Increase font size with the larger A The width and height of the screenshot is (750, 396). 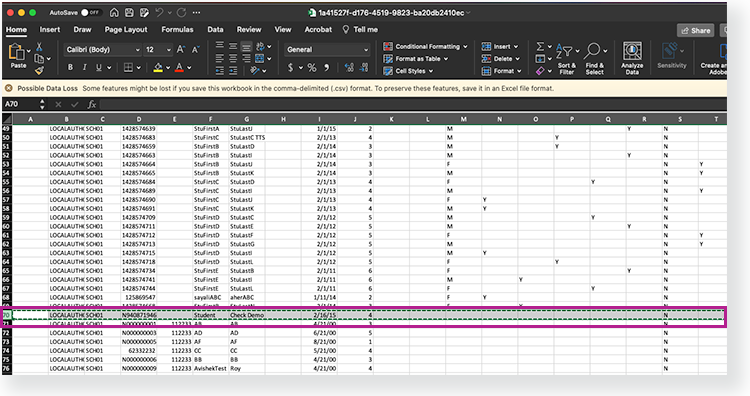click(180, 49)
